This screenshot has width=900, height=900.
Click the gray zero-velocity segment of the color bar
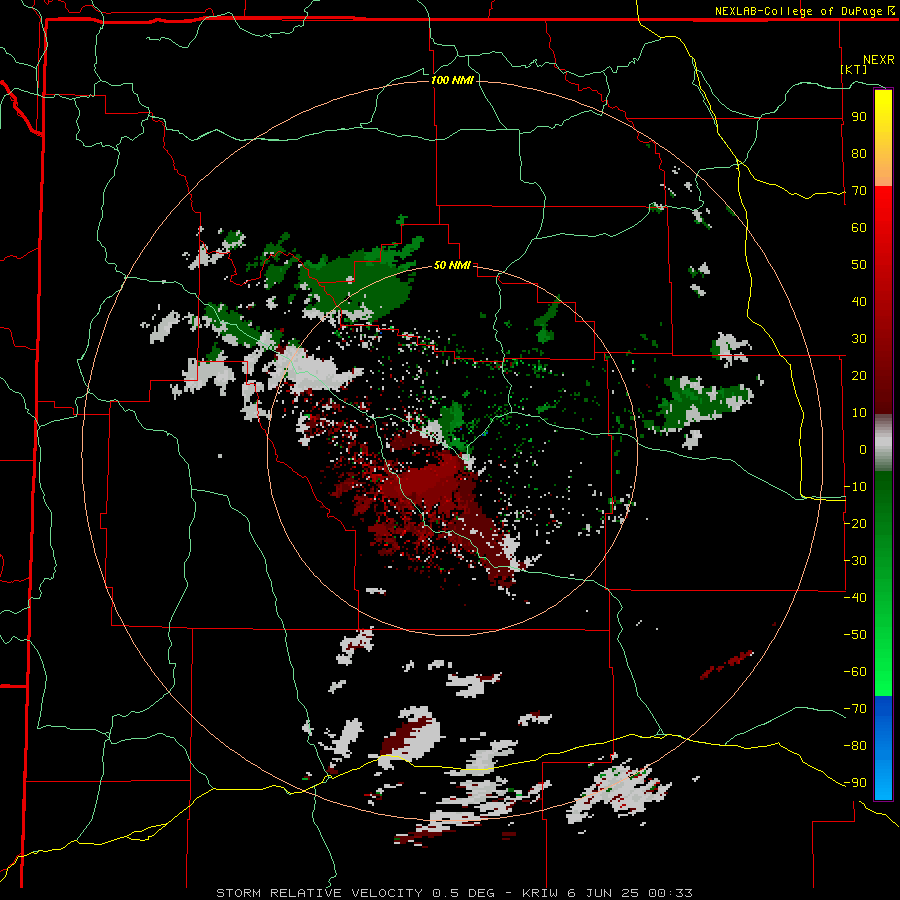(883, 443)
